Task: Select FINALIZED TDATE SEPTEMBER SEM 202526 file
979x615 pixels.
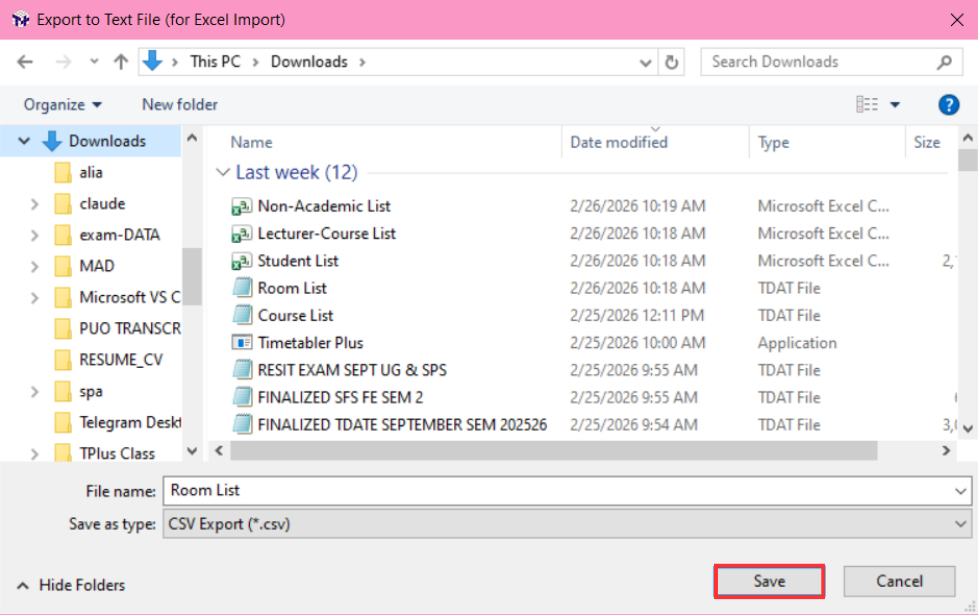Action: coord(402,425)
